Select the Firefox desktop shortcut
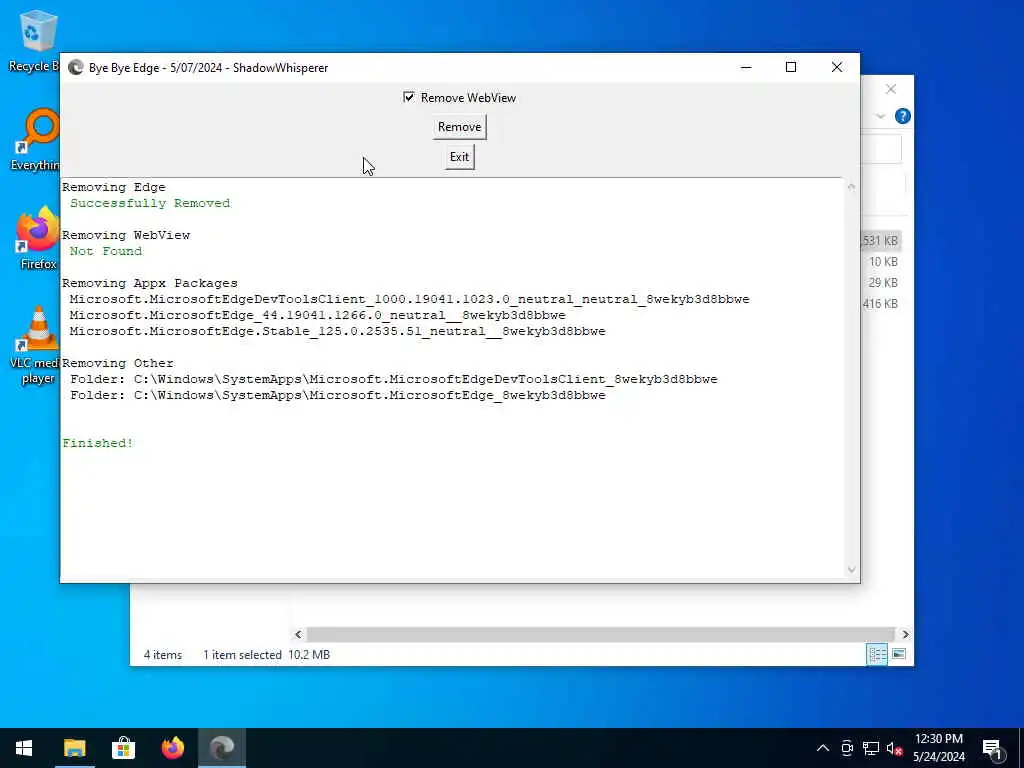This screenshot has height=768, width=1024. pyautogui.click(x=38, y=238)
